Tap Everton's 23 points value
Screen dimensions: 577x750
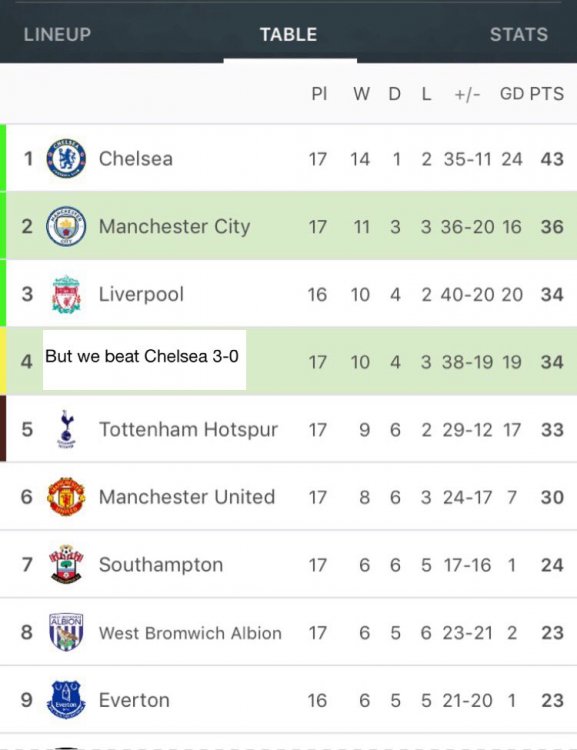coord(552,700)
